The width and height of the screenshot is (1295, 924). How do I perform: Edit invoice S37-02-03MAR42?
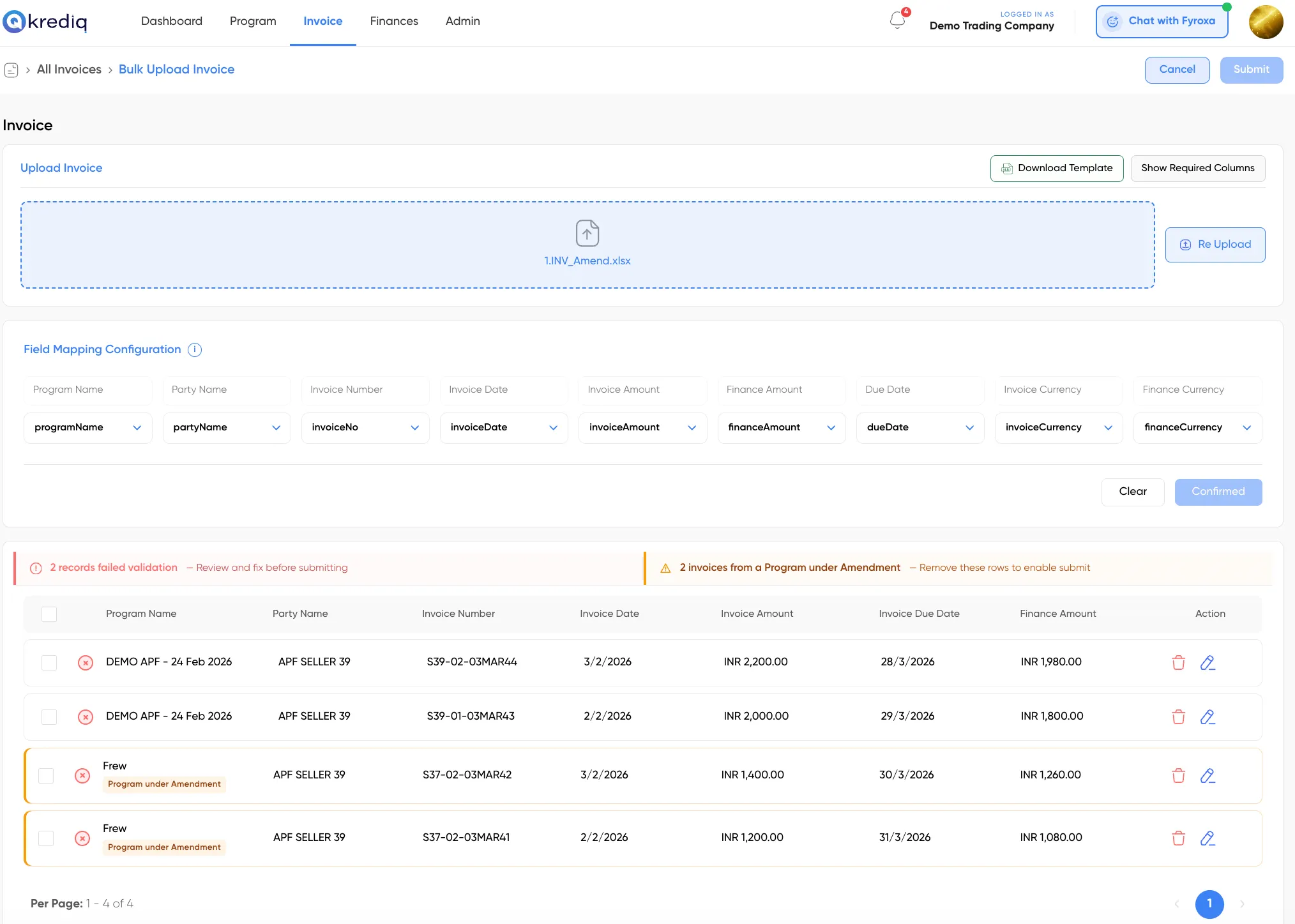pyautogui.click(x=1207, y=775)
